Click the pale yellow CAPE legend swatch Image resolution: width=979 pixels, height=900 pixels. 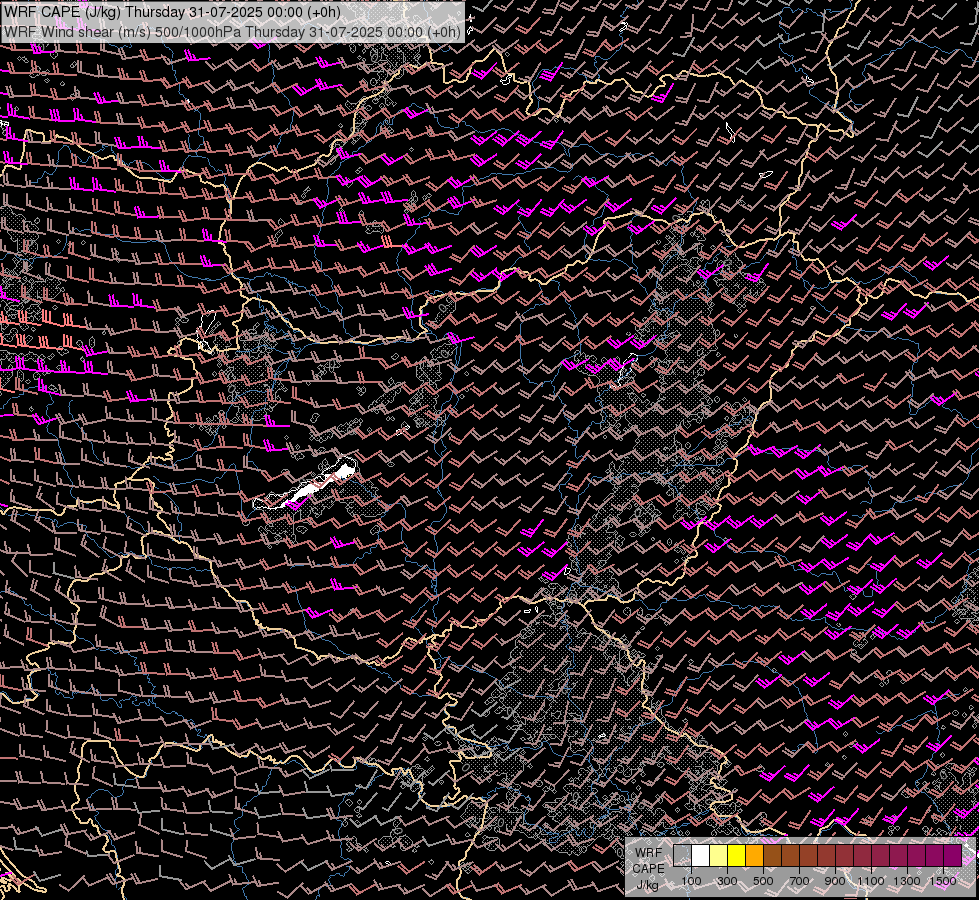coord(719,856)
